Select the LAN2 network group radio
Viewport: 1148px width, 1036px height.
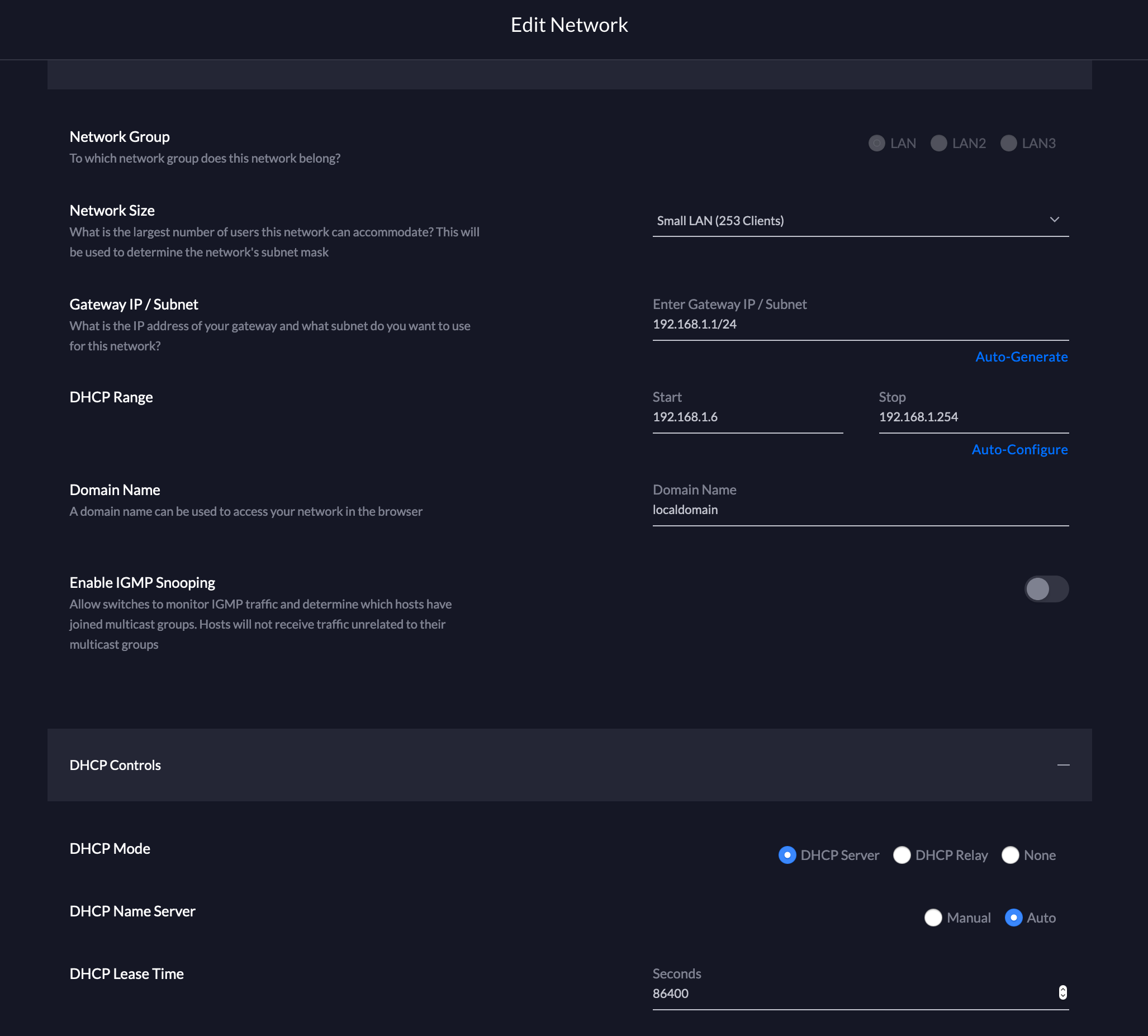click(x=938, y=143)
